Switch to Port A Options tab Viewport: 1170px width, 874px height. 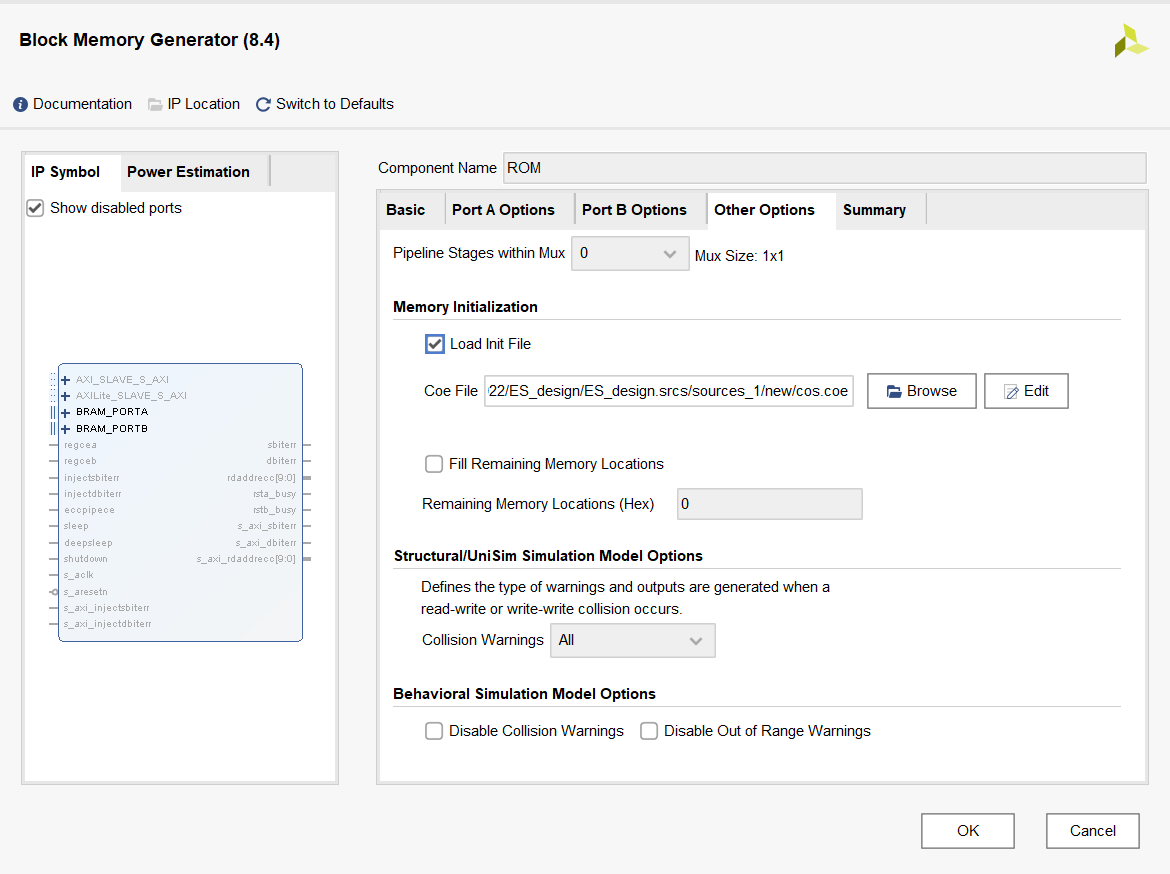click(x=503, y=210)
